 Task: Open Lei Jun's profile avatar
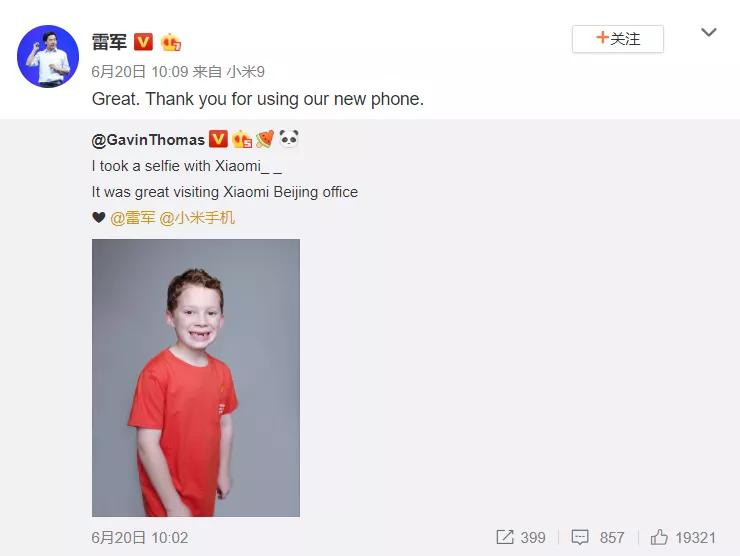tap(48, 57)
